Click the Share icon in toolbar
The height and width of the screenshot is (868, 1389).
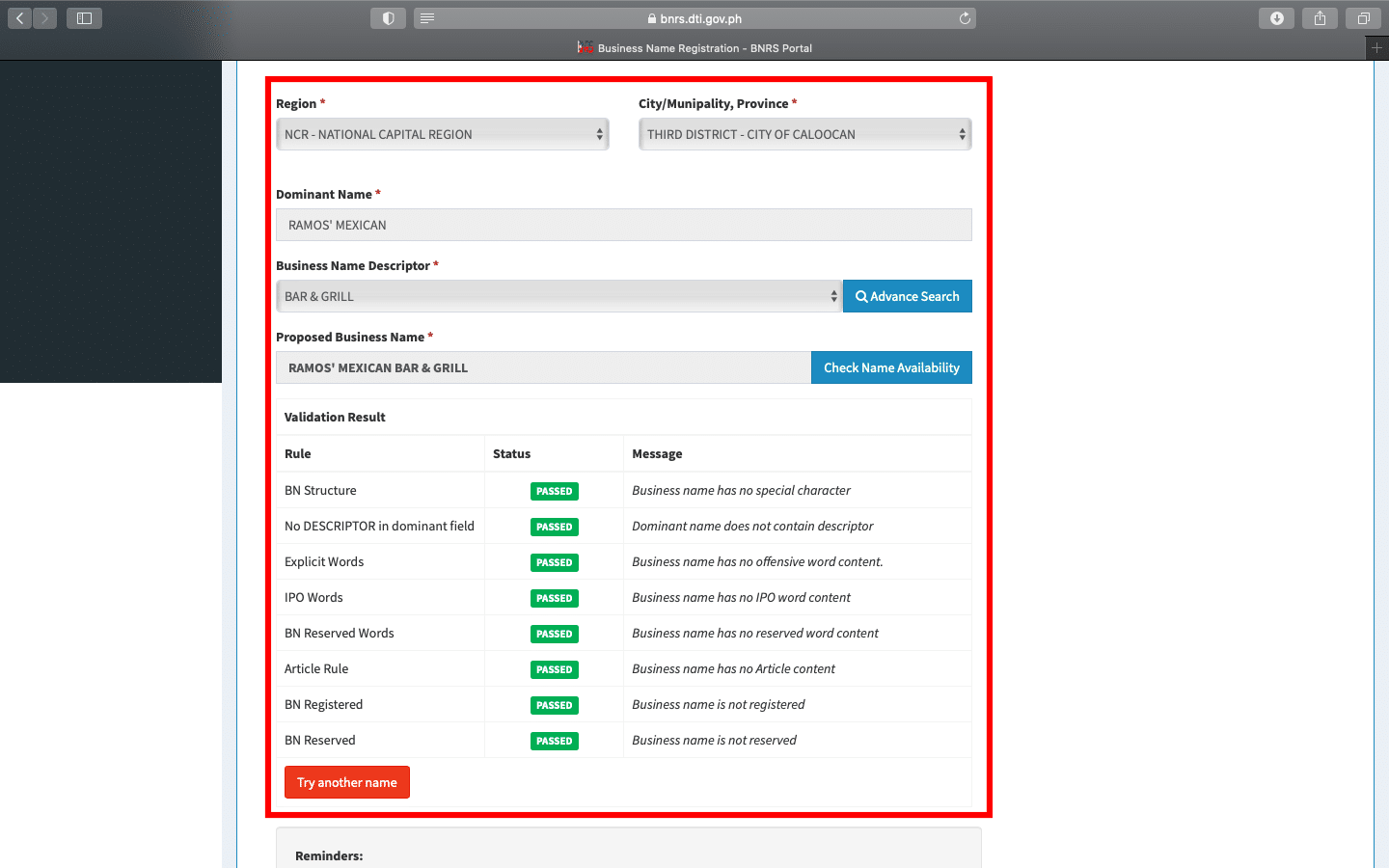(x=1320, y=18)
